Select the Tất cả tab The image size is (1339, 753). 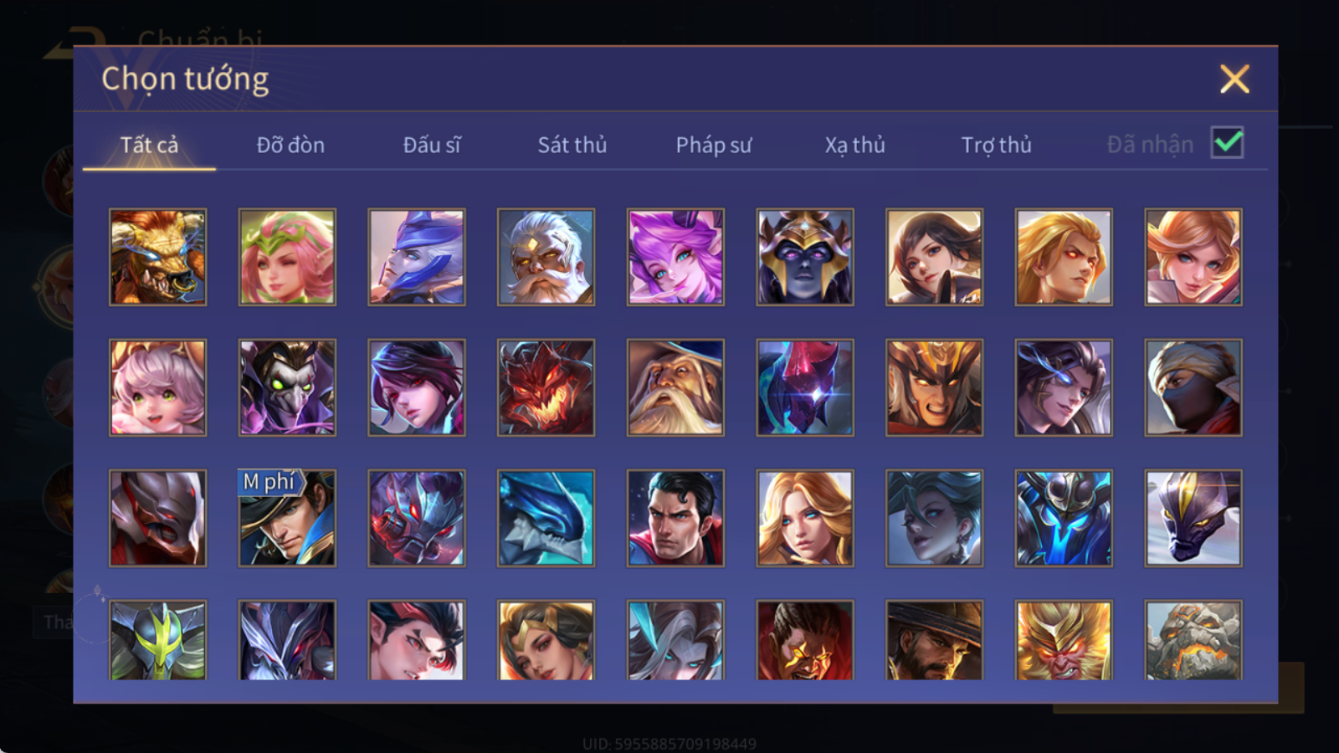point(149,145)
